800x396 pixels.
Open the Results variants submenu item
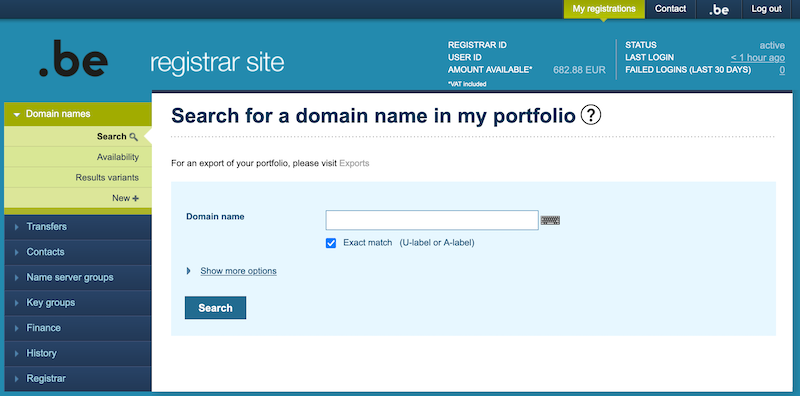[78, 178]
